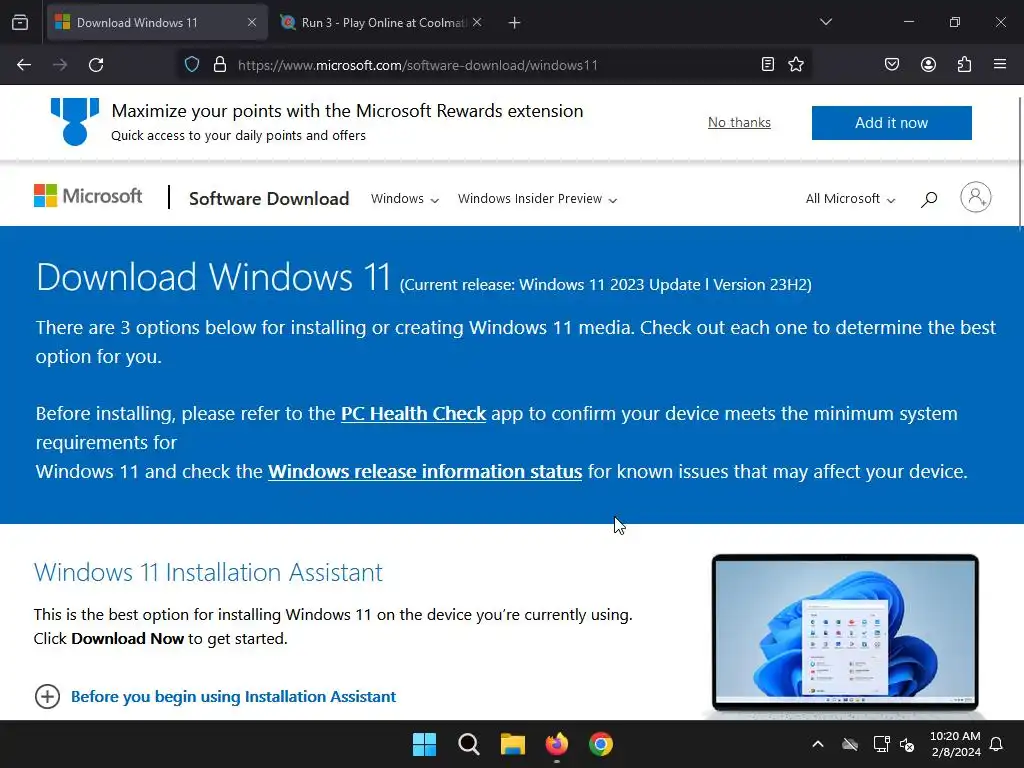
Task: Click the forward navigation arrow
Action: tap(60, 65)
